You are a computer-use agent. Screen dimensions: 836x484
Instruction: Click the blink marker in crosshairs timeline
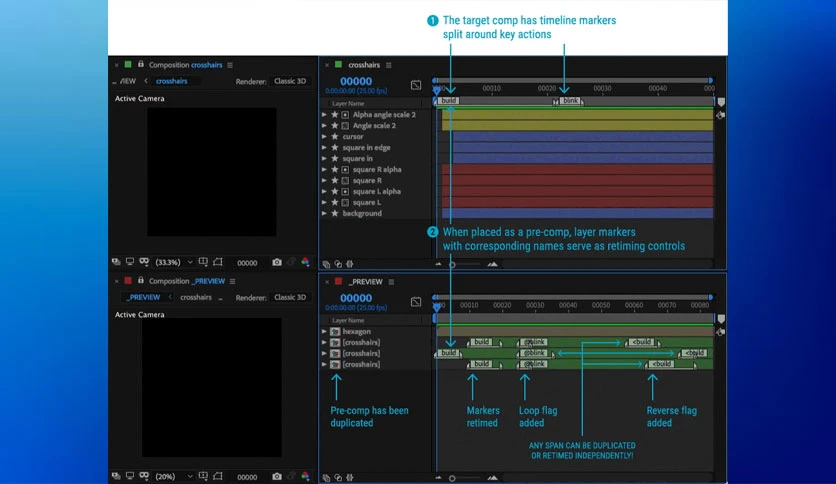[x=570, y=100]
